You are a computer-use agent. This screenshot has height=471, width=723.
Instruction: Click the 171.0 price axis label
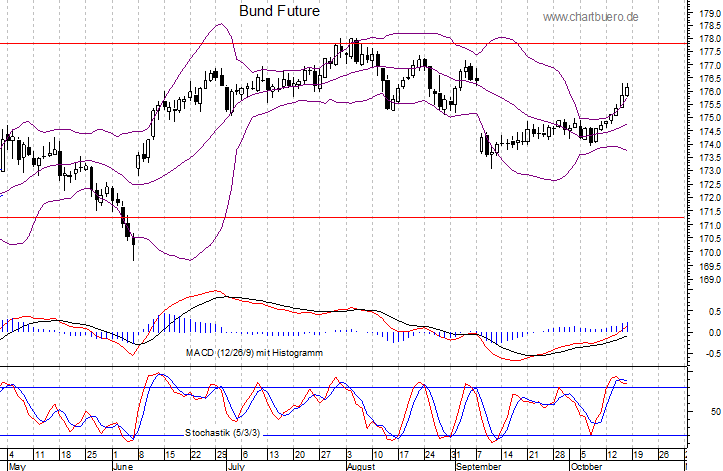(x=710, y=226)
